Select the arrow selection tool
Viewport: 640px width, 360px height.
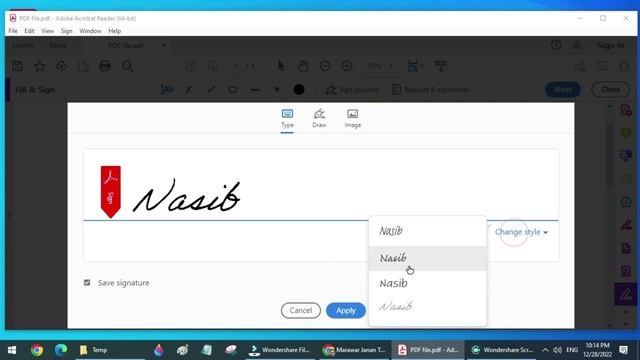coord(281,66)
